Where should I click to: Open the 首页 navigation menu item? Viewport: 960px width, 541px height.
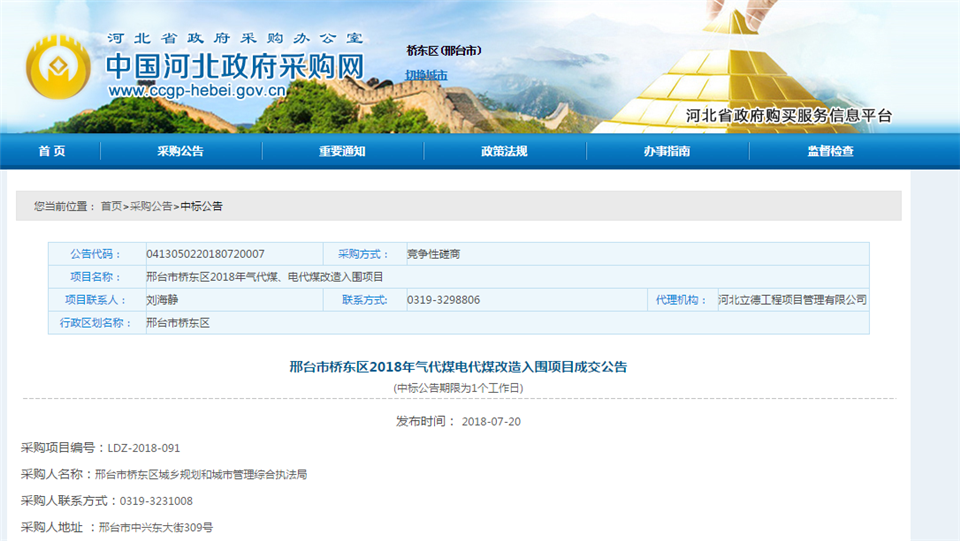point(52,151)
